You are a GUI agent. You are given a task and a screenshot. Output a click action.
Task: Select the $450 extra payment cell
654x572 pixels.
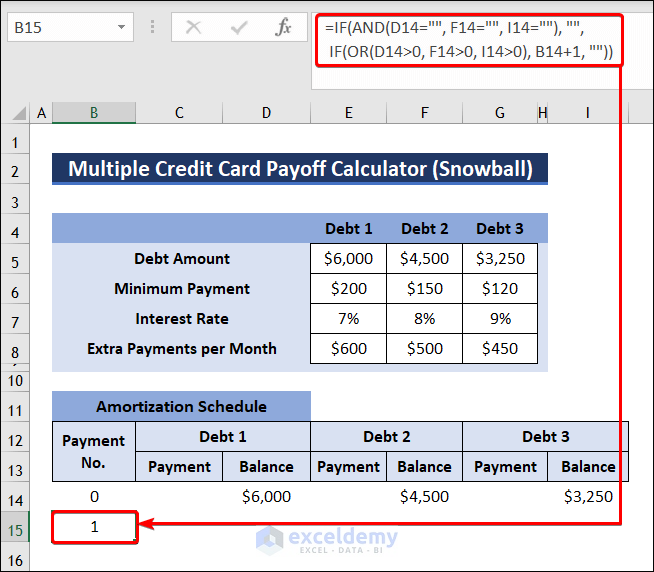coord(500,348)
